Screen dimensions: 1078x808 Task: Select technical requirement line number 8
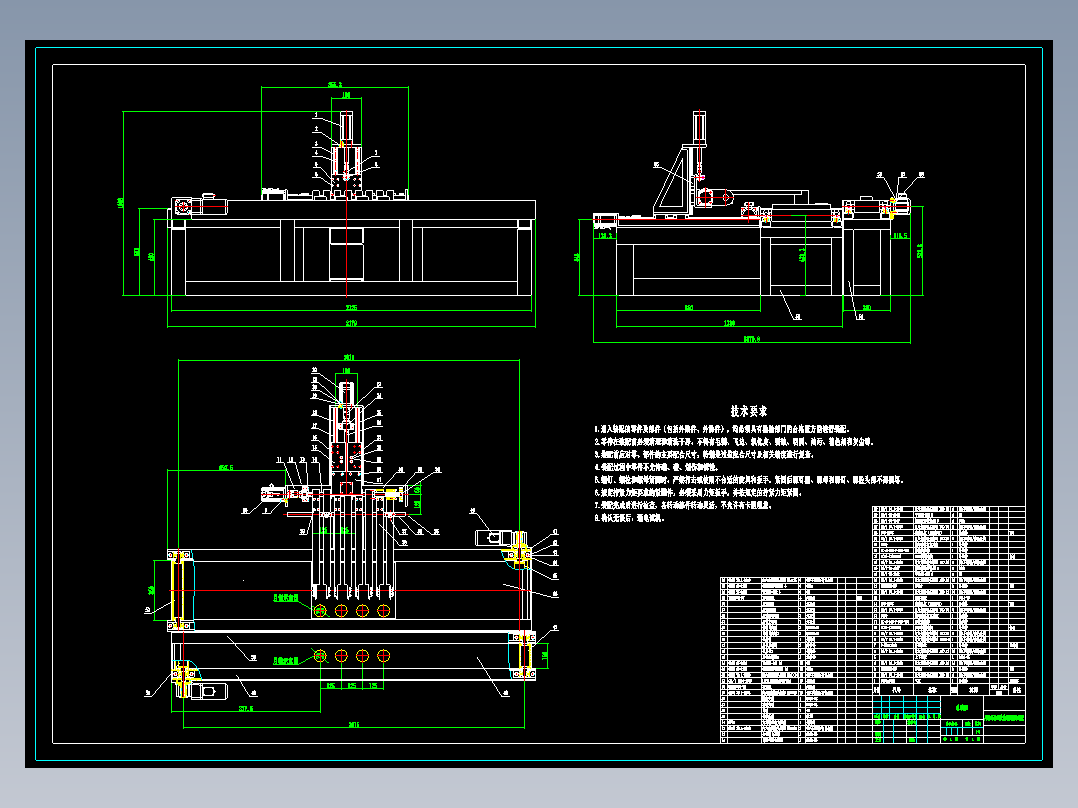click(x=629, y=518)
